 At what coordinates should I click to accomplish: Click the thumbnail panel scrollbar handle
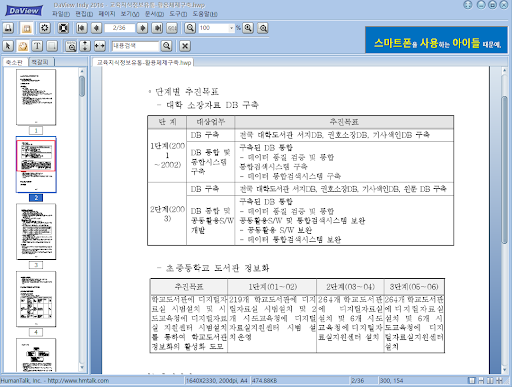(82, 86)
